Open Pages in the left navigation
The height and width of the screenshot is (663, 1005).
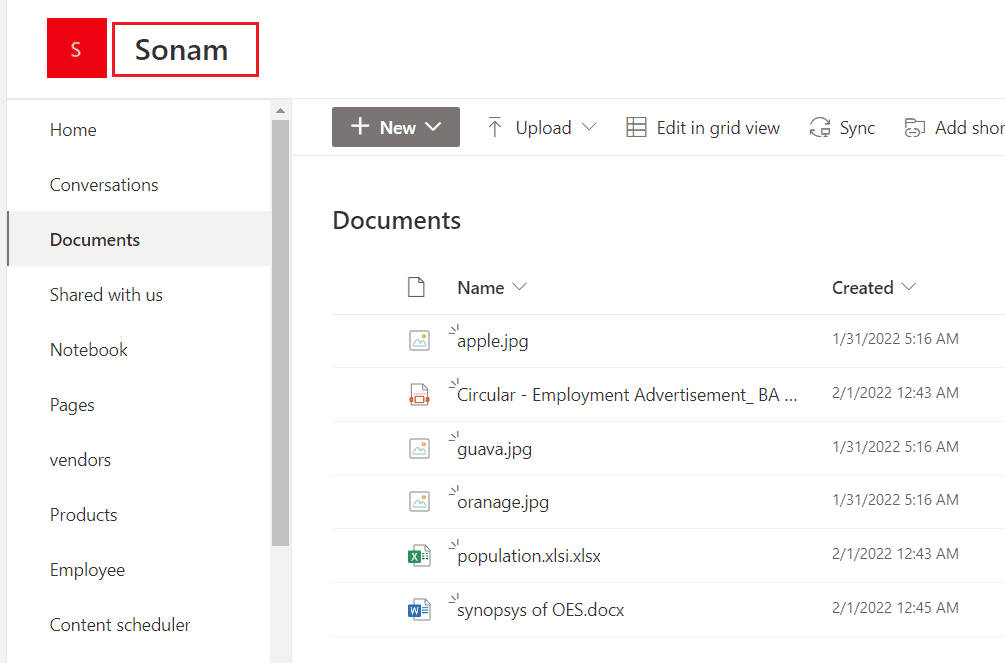(x=72, y=405)
